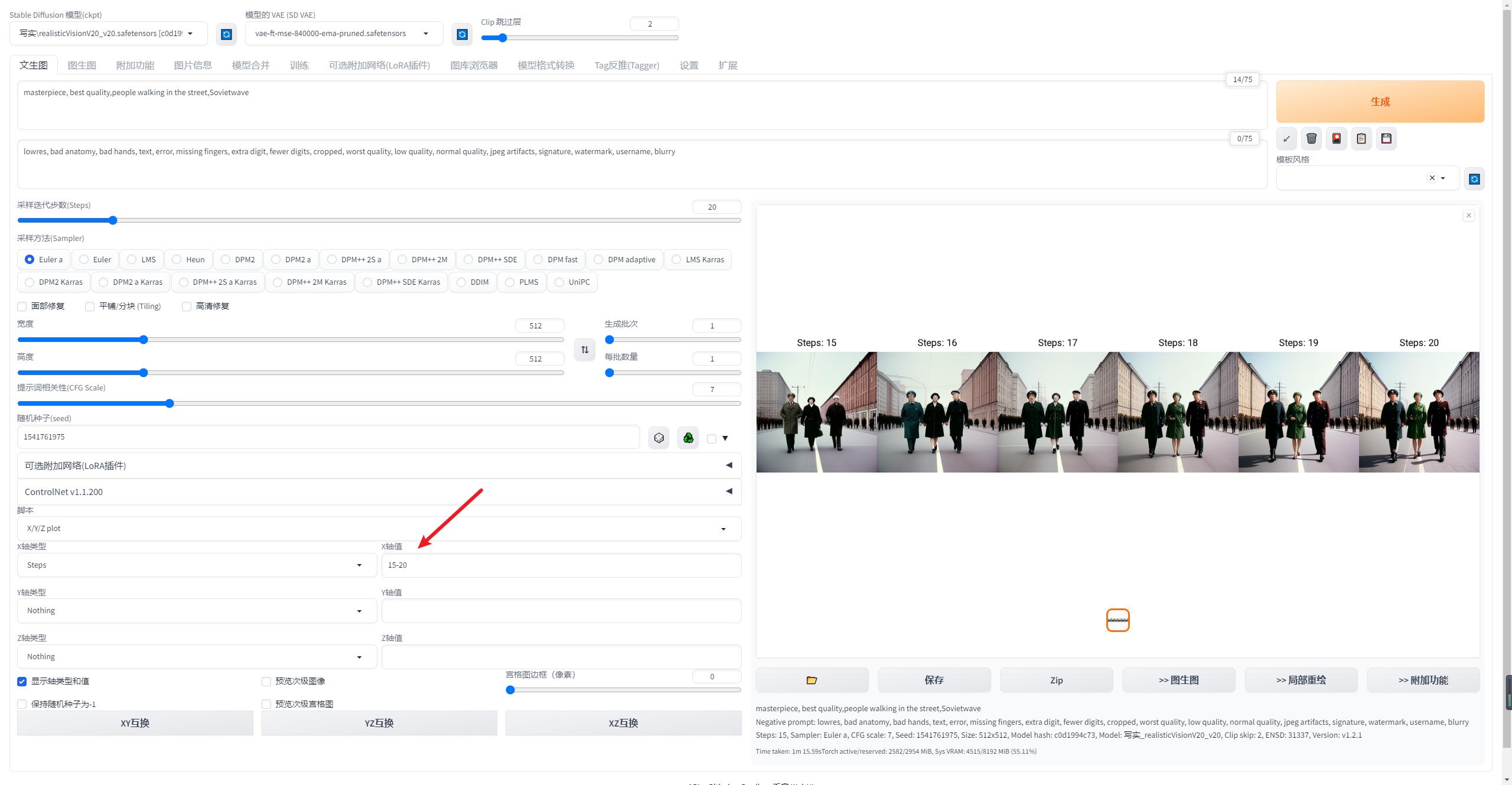1512x785 pixels.
Task: Click the extra networks/LoRA plugin icon
Action: (1337, 138)
